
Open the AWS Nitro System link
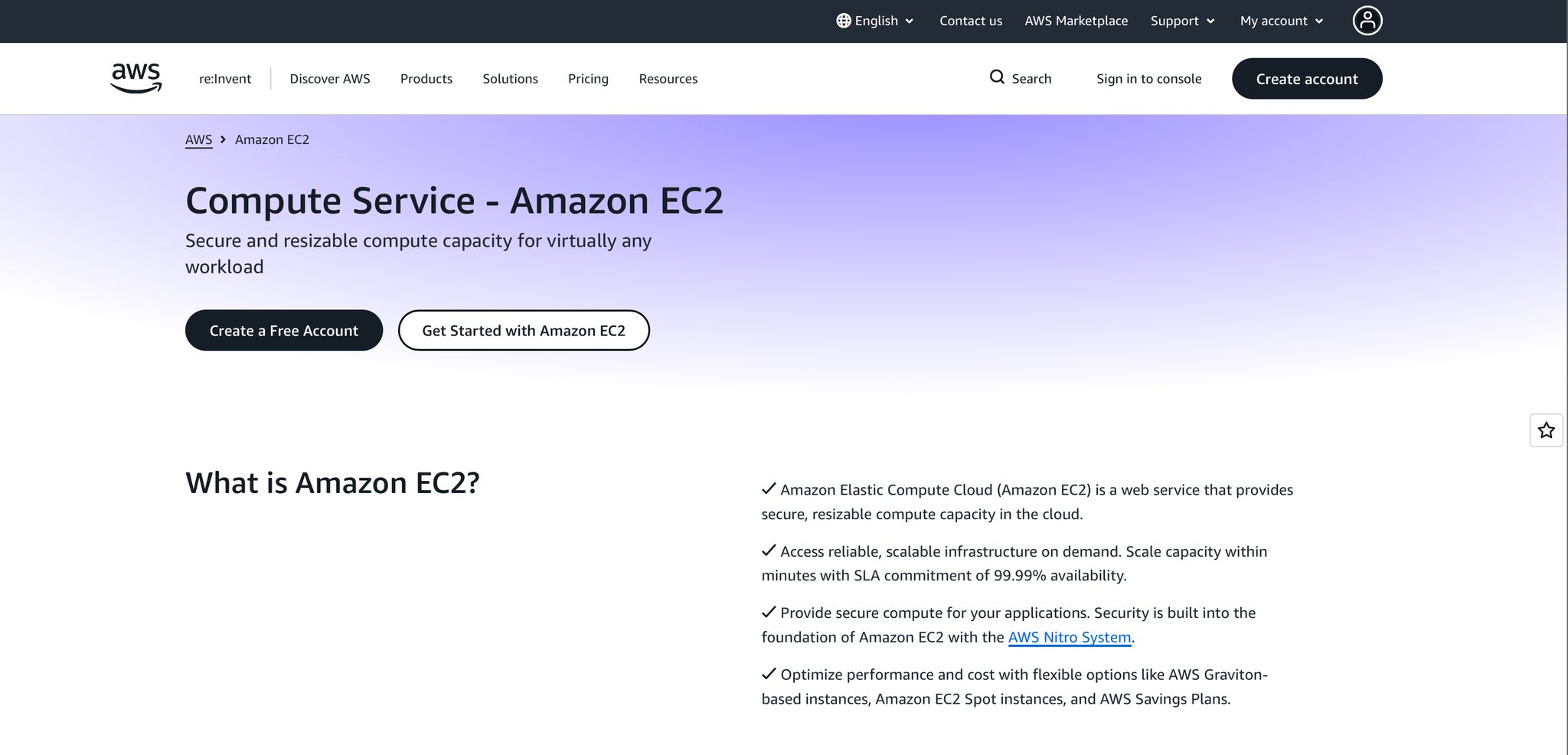tap(1070, 637)
